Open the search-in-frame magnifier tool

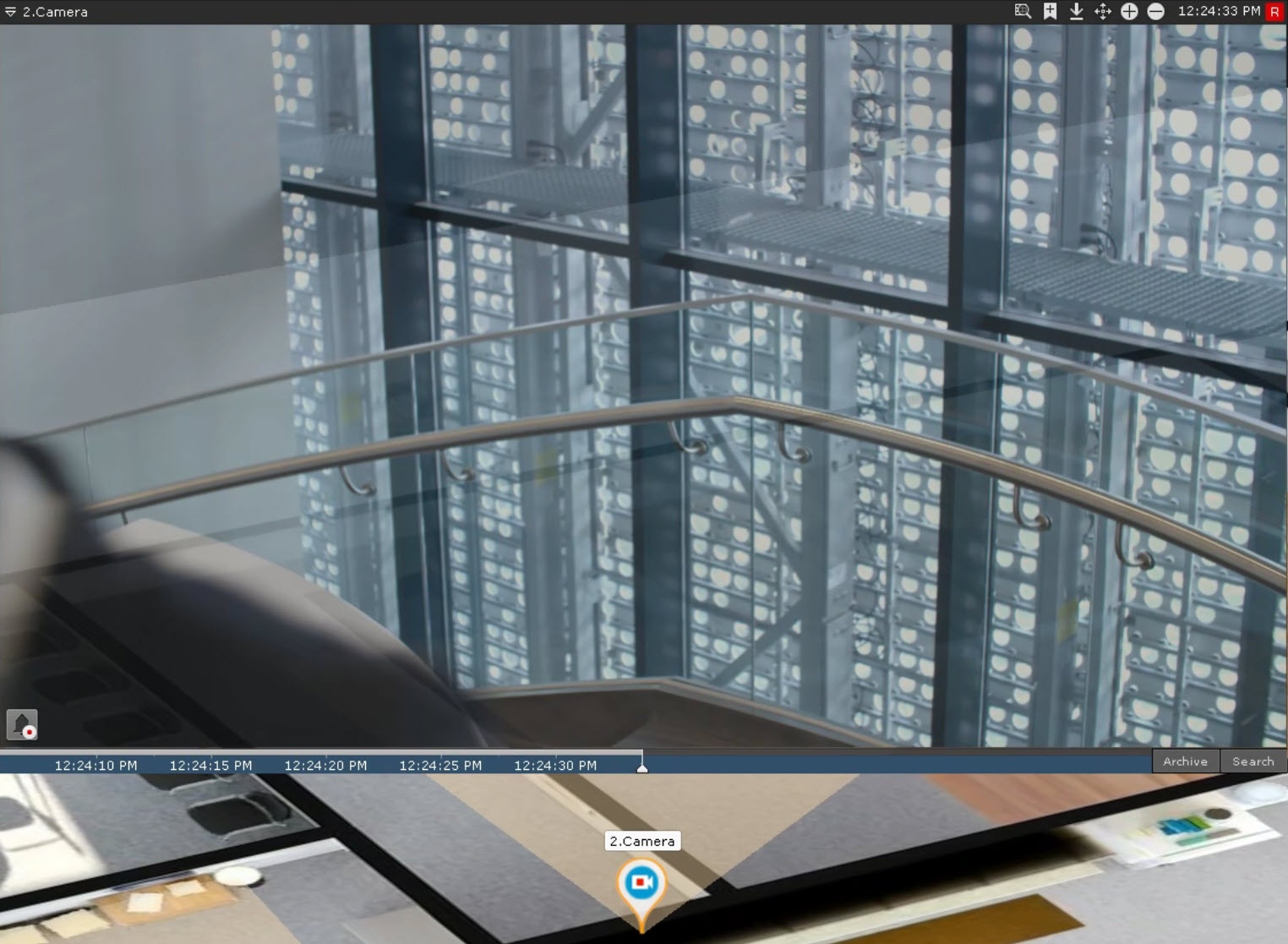pyautogui.click(x=1023, y=12)
